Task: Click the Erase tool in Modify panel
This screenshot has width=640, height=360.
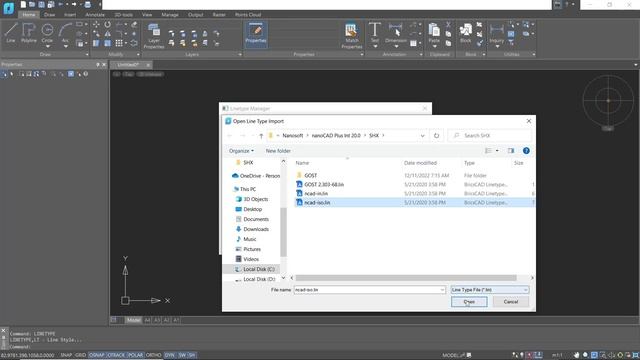Action: [134, 25]
